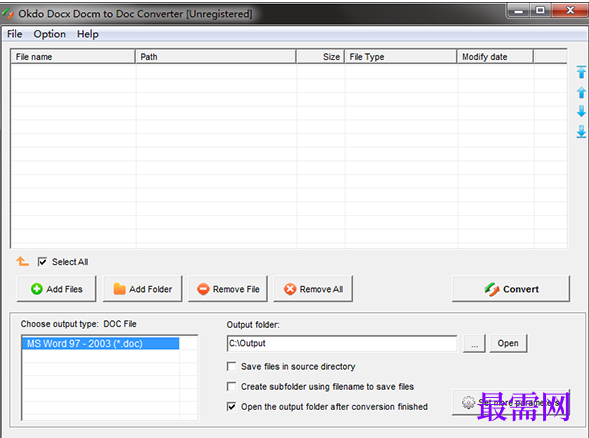
Task: Move selected file to top of list
Action: coord(581,72)
